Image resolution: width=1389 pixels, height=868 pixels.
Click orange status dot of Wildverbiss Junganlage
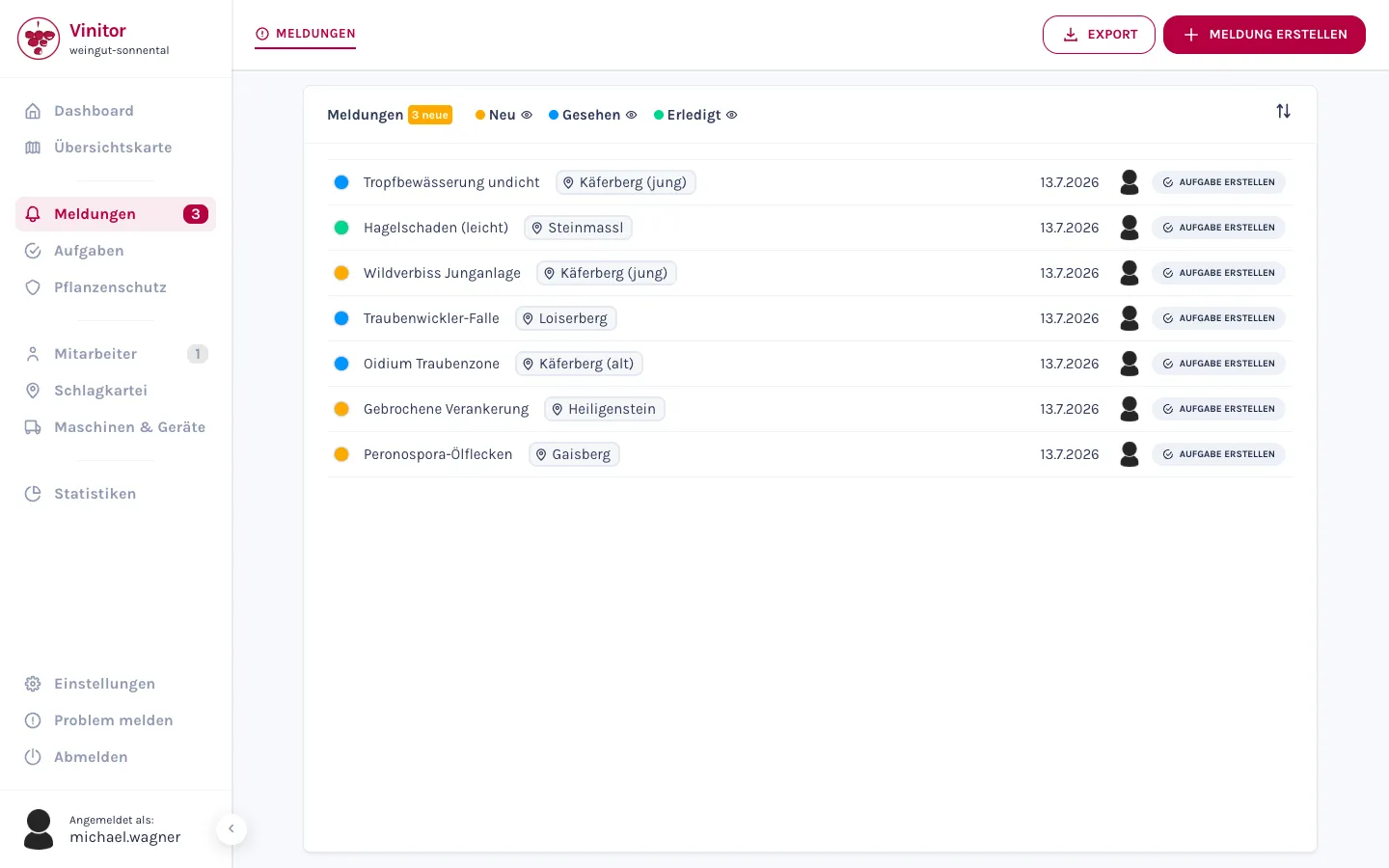coord(341,273)
